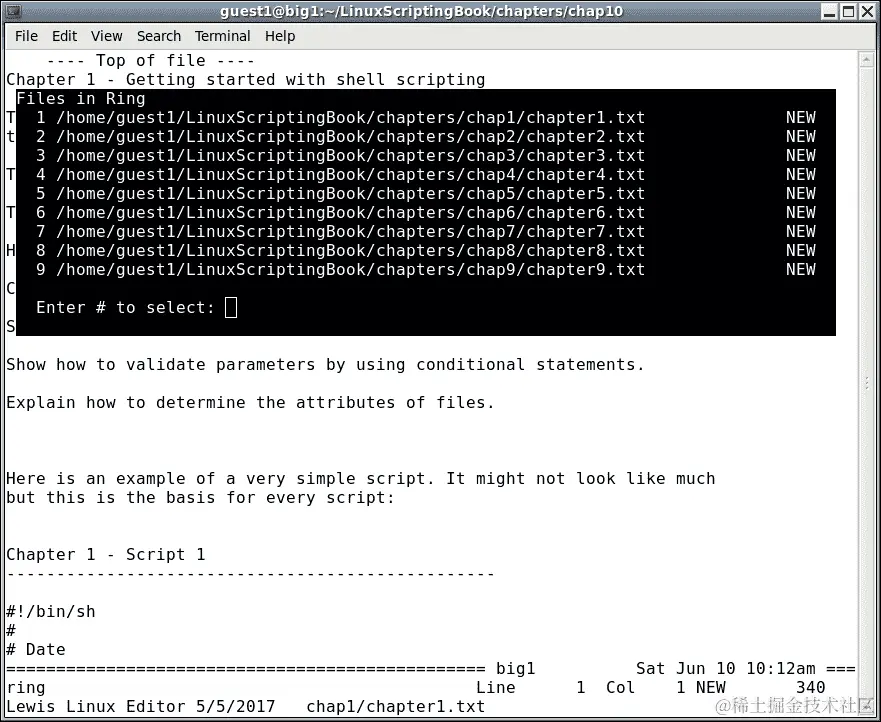Click the '# Date' comment line
Viewport: 881px width, 722px height.
(x=36, y=650)
